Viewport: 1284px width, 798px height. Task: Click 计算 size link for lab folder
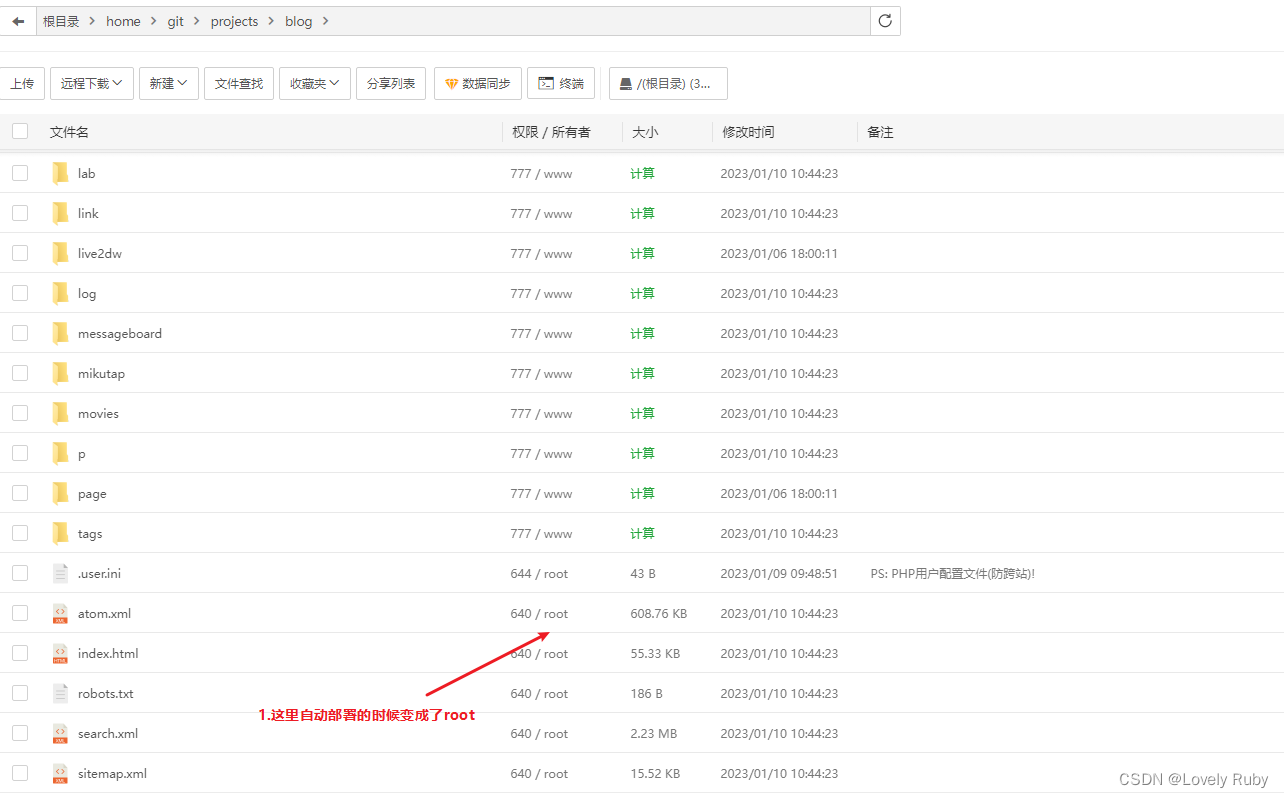click(642, 173)
